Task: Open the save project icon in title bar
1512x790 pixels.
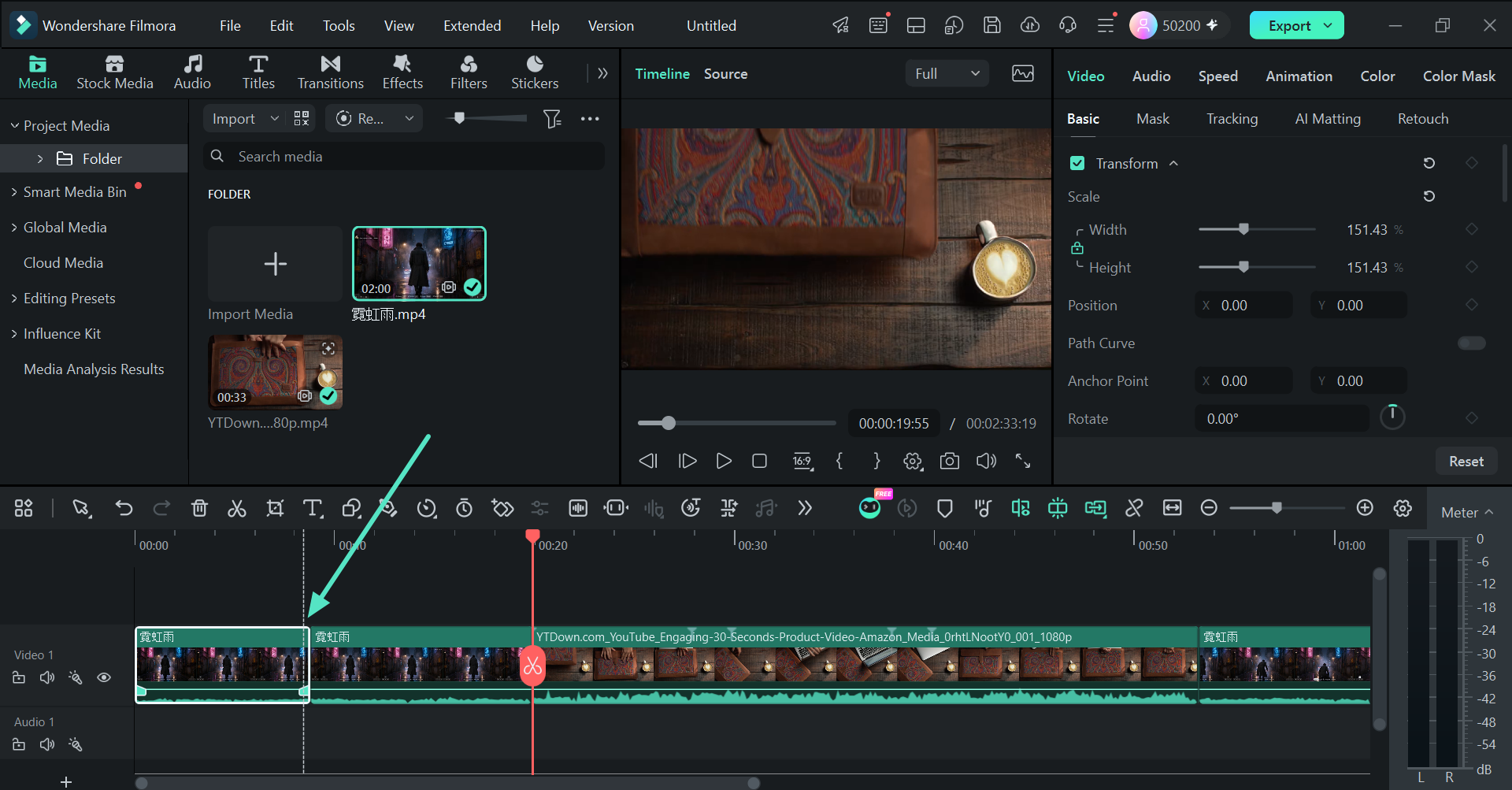Action: click(x=992, y=25)
